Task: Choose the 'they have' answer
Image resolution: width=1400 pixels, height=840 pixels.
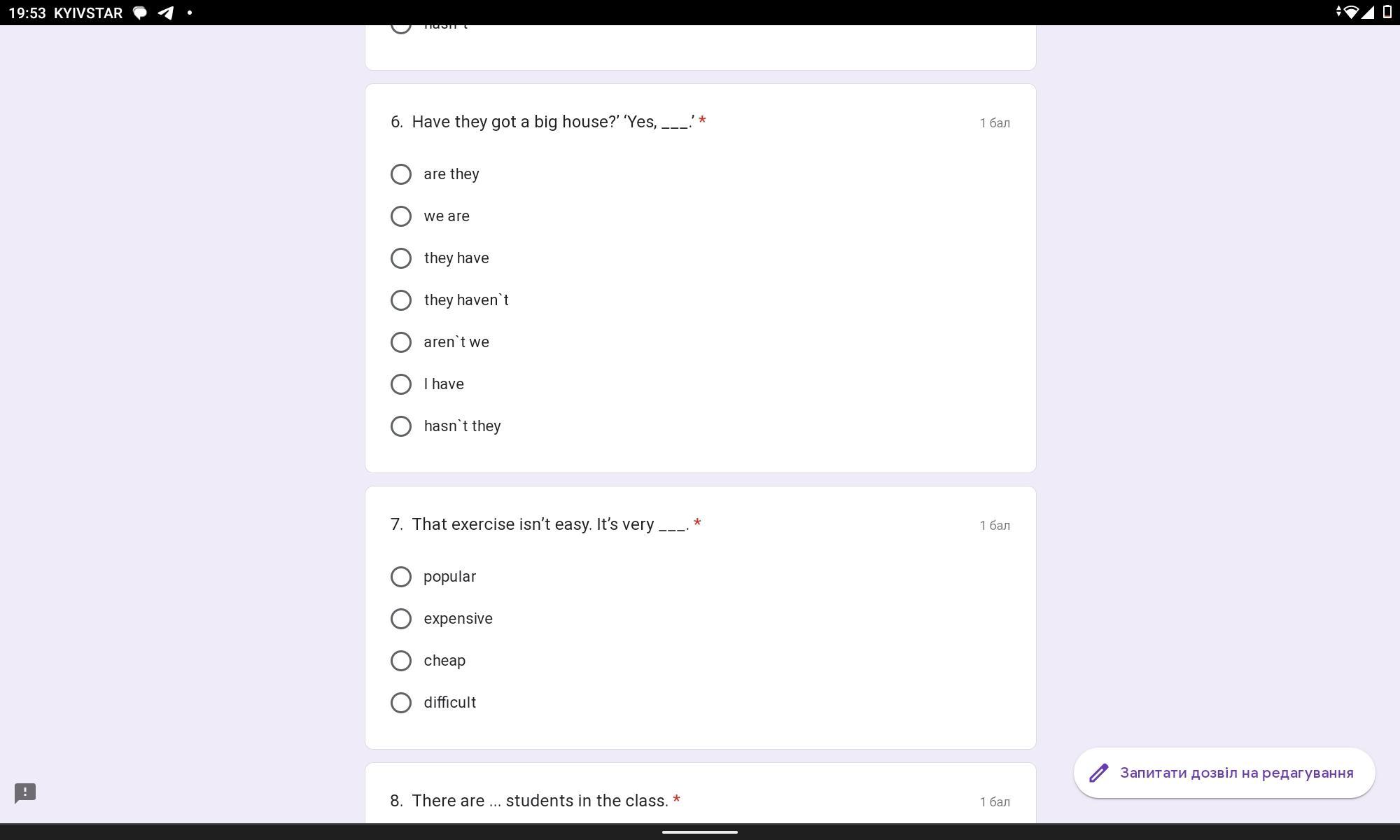Action: 401,258
